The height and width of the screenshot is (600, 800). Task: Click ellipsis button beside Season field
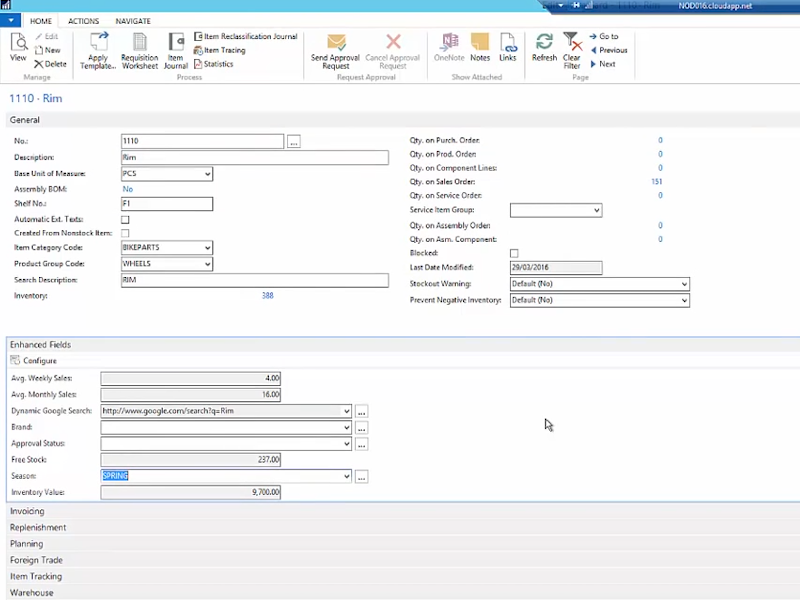362,477
